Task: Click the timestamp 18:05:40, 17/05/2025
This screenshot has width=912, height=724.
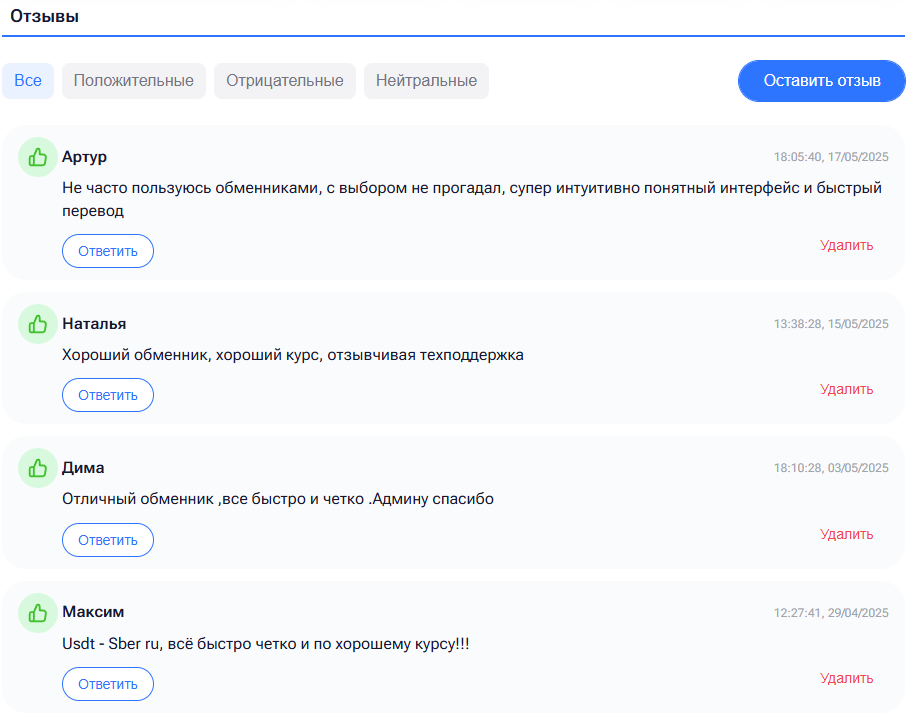Action: click(x=831, y=157)
